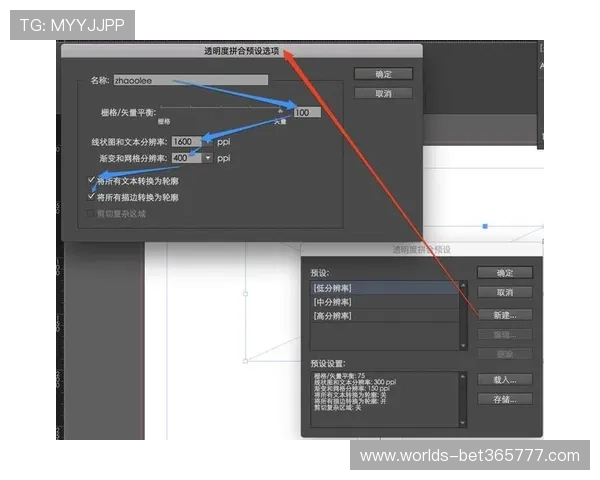
Task: Click the 栅格/矢量平衡 slider handle
Action: 280,110
